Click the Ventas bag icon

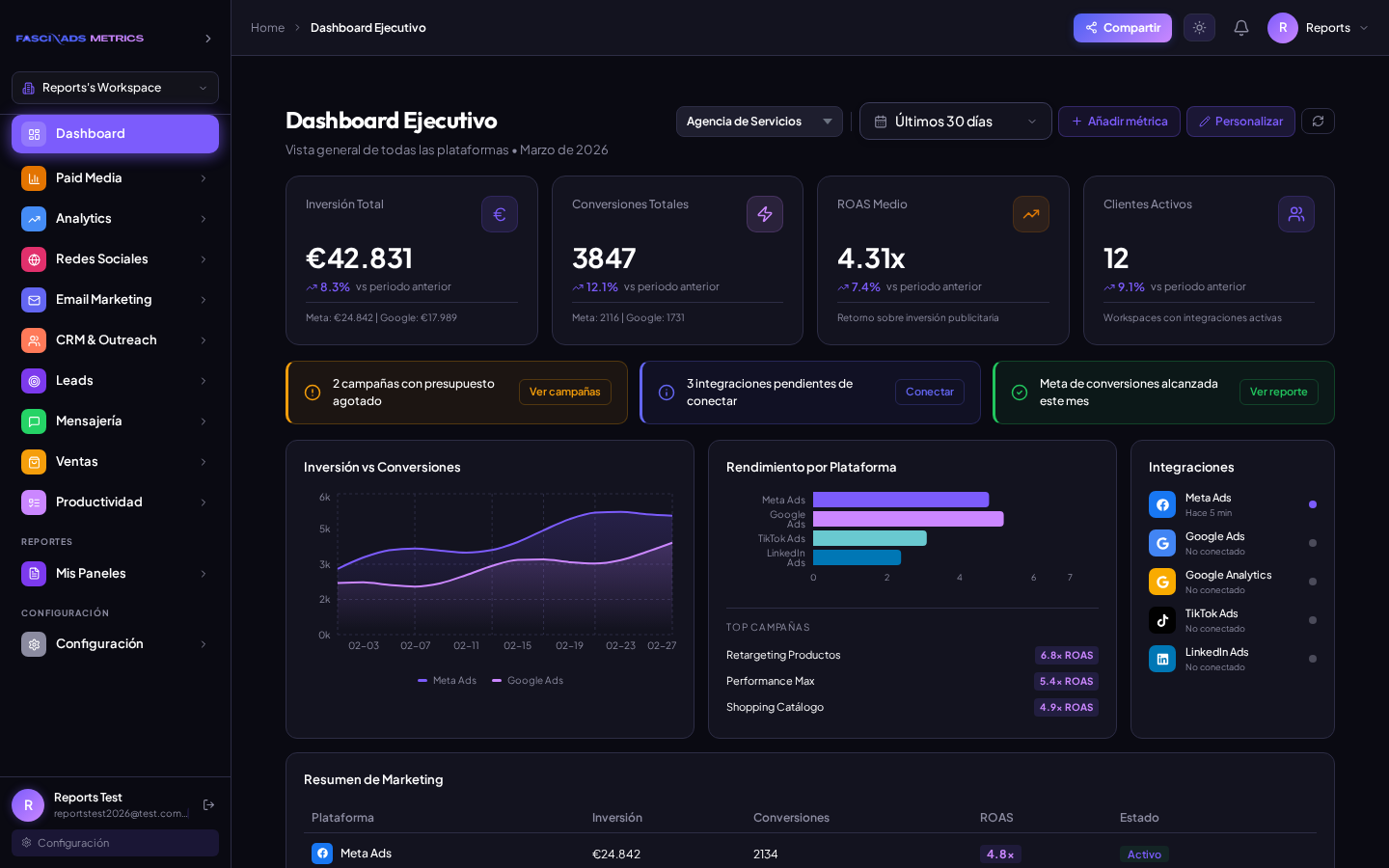(x=34, y=462)
